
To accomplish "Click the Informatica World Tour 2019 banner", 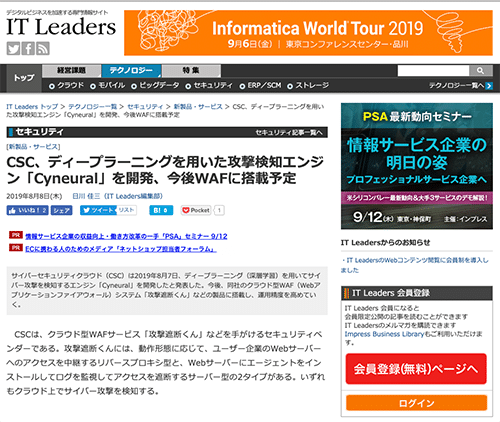I will point(308,33).
